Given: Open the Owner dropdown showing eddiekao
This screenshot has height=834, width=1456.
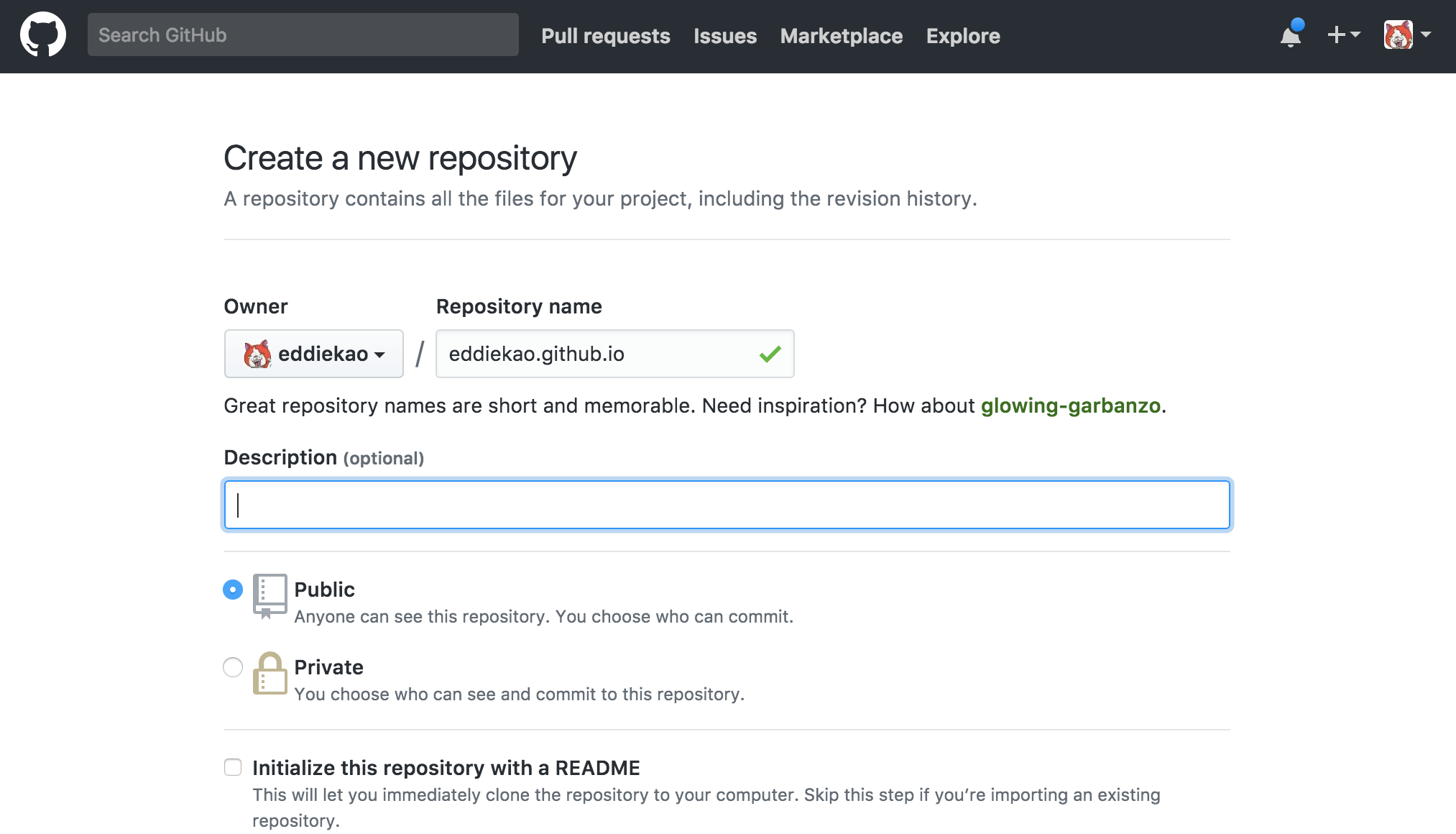Looking at the screenshot, I should (x=314, y=354).
